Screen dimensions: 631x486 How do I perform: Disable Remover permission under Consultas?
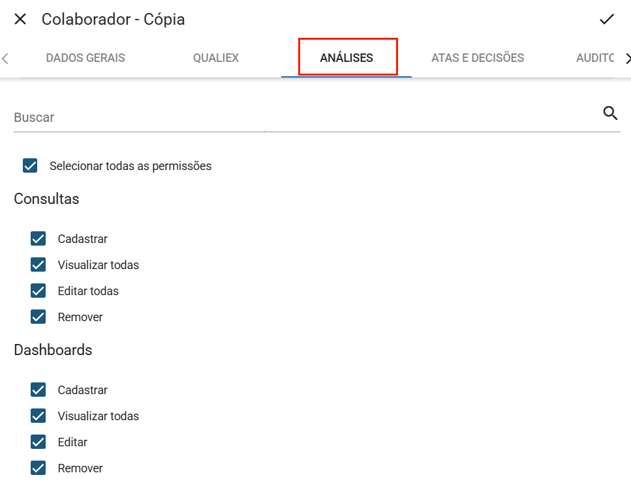(x=38, y=317)
